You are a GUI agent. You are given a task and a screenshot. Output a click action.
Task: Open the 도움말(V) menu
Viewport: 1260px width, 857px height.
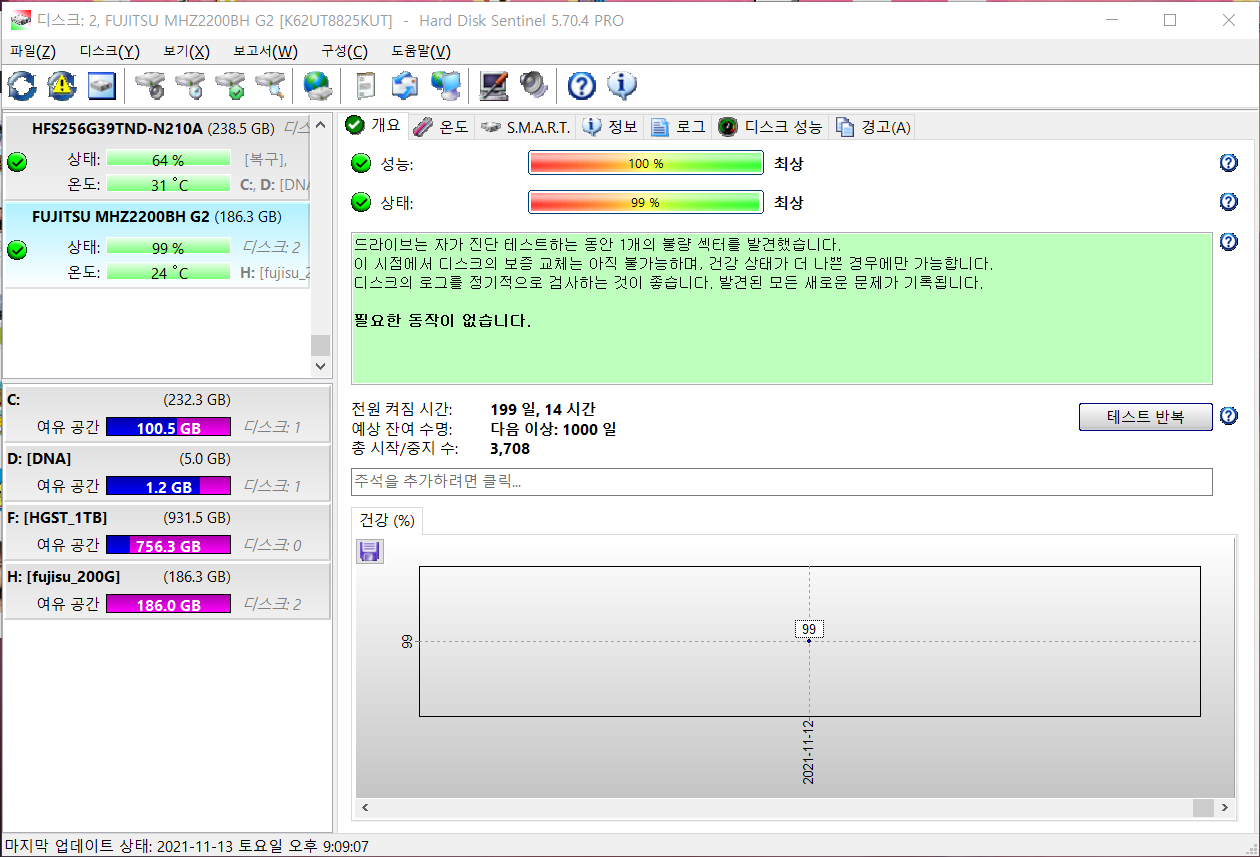[x=421, y=51]
